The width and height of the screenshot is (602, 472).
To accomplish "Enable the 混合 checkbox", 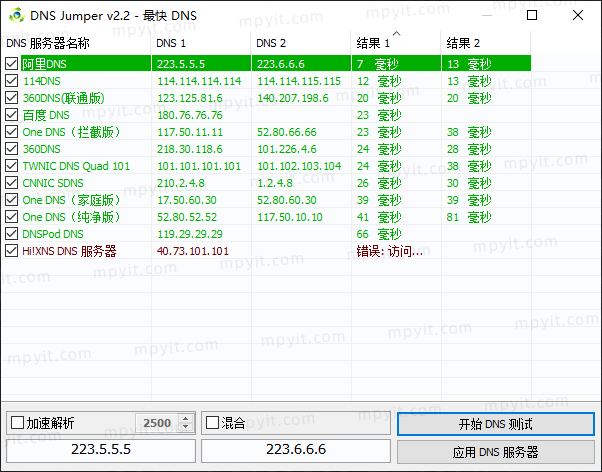I will point(212,423).
